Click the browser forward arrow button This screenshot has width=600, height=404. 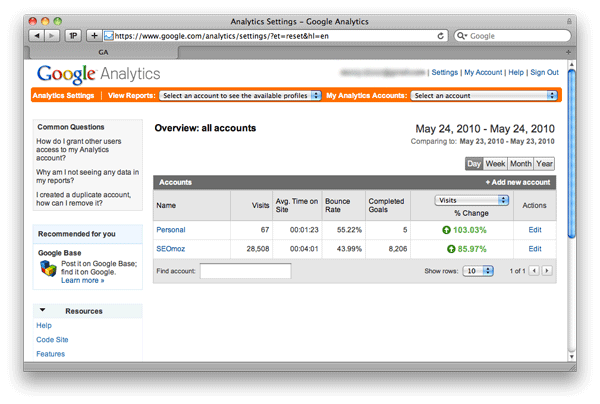tap(53, 35)
